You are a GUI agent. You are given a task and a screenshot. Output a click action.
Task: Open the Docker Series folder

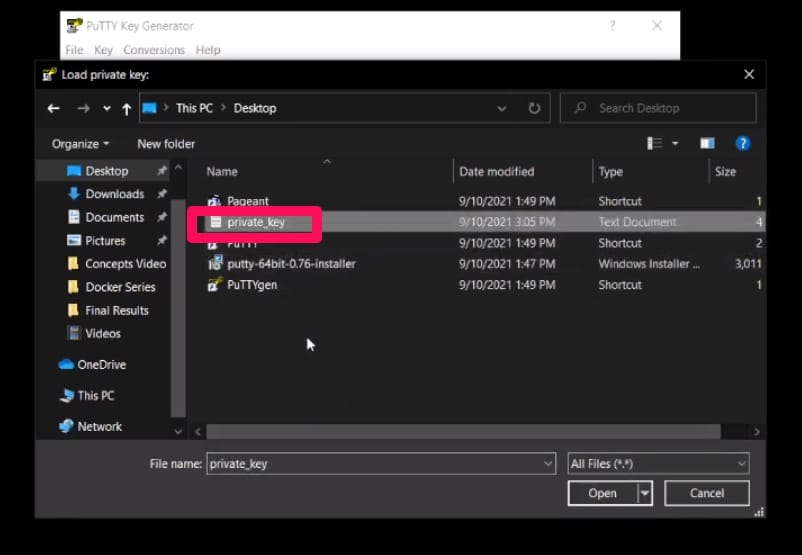(120, 287)
